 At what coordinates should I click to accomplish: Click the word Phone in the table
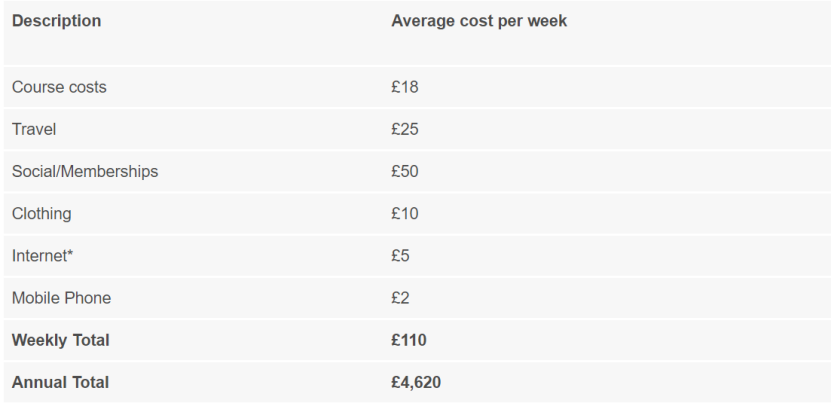pos(89,298)
